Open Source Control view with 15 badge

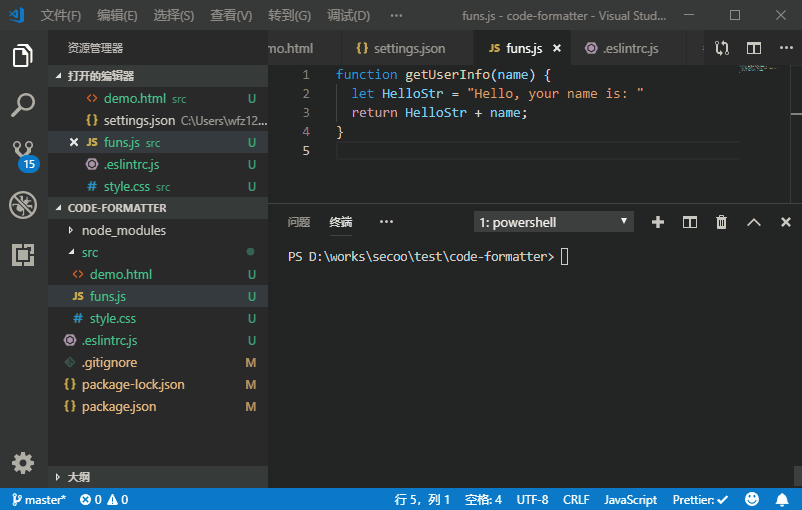(25, 156)
